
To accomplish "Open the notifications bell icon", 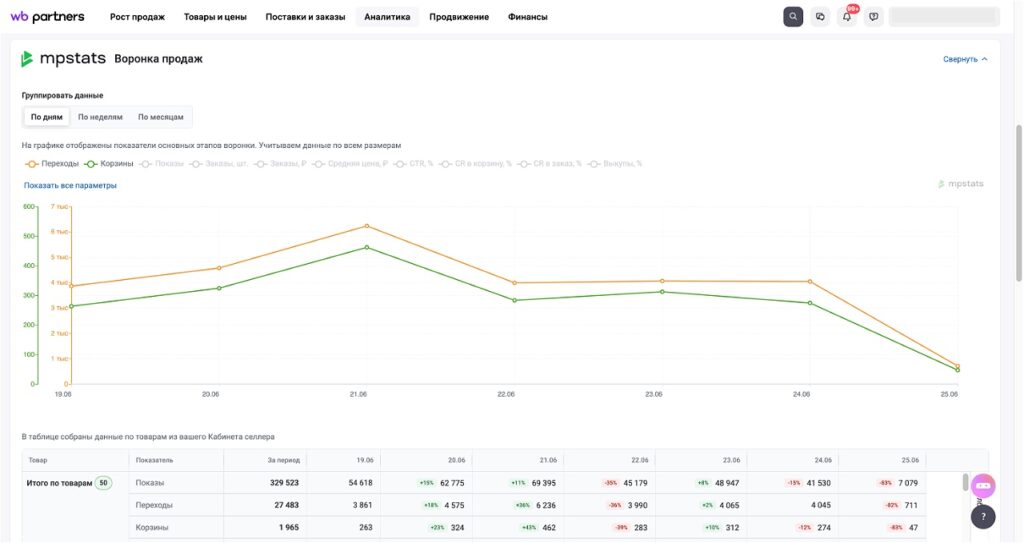I will [x=847, y=17].
